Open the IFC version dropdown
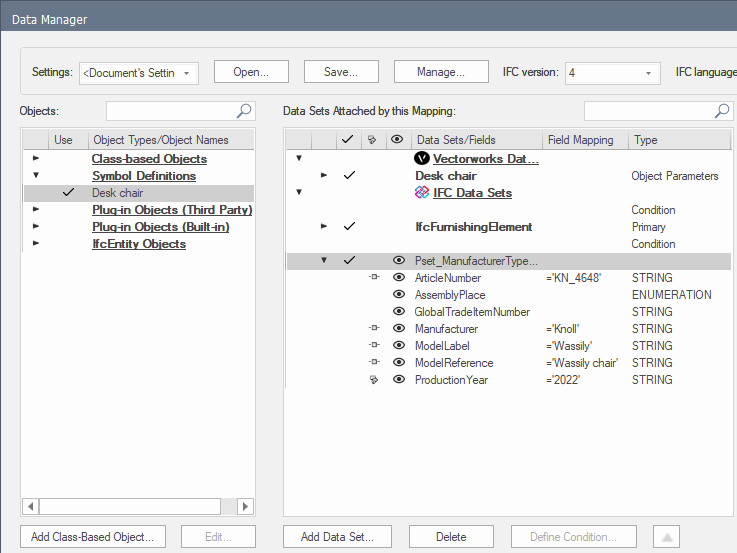 coord(612,73)
